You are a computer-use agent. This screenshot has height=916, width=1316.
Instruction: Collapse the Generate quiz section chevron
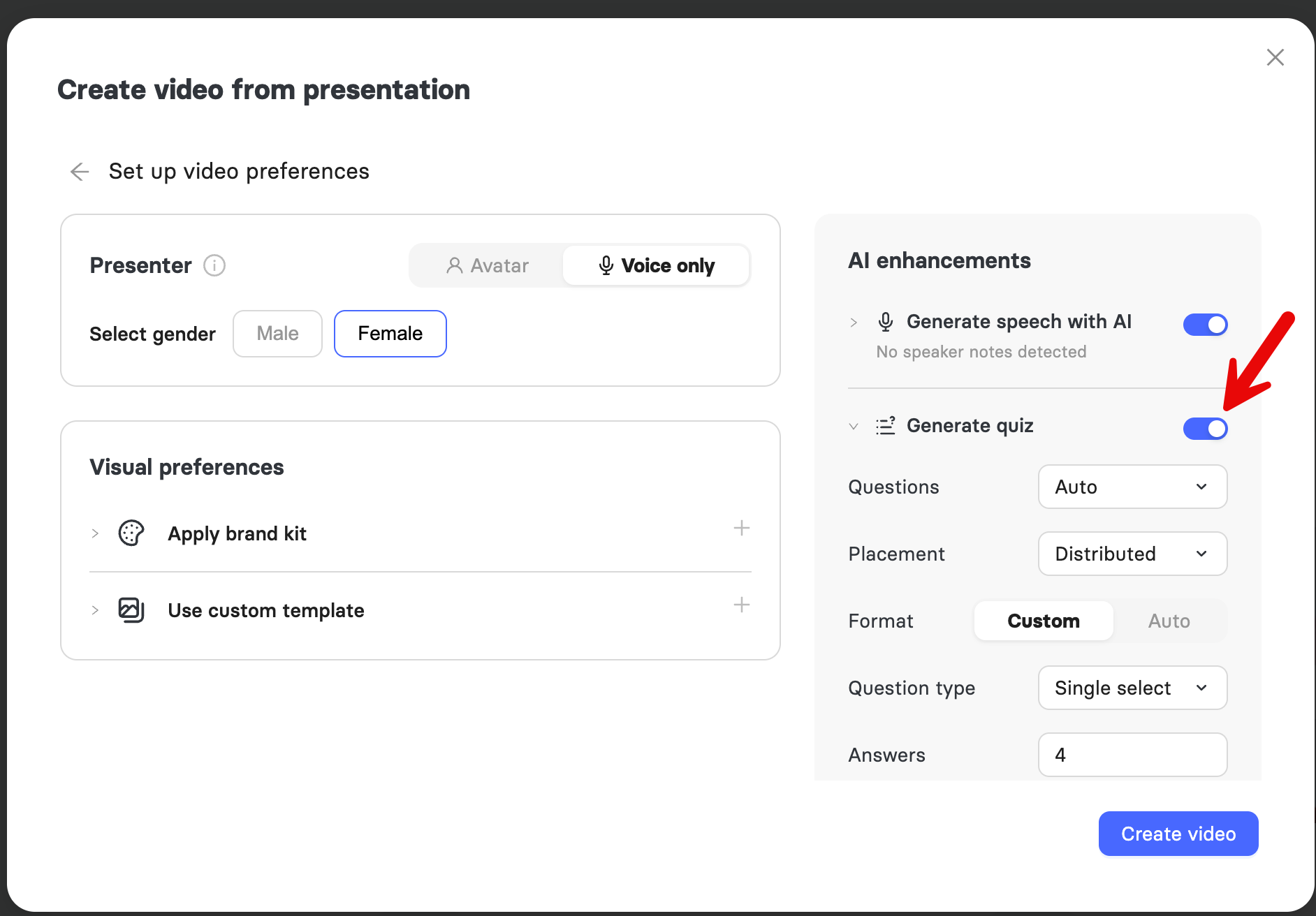coord(854,426)
